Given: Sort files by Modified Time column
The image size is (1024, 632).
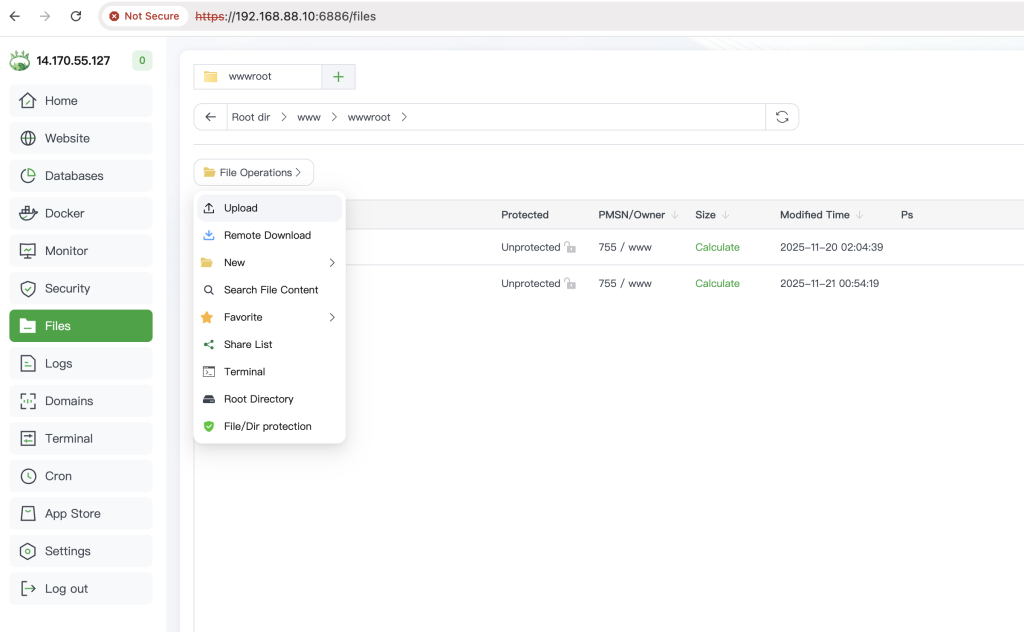Looking at the screenshot, I should pos(815,215).
